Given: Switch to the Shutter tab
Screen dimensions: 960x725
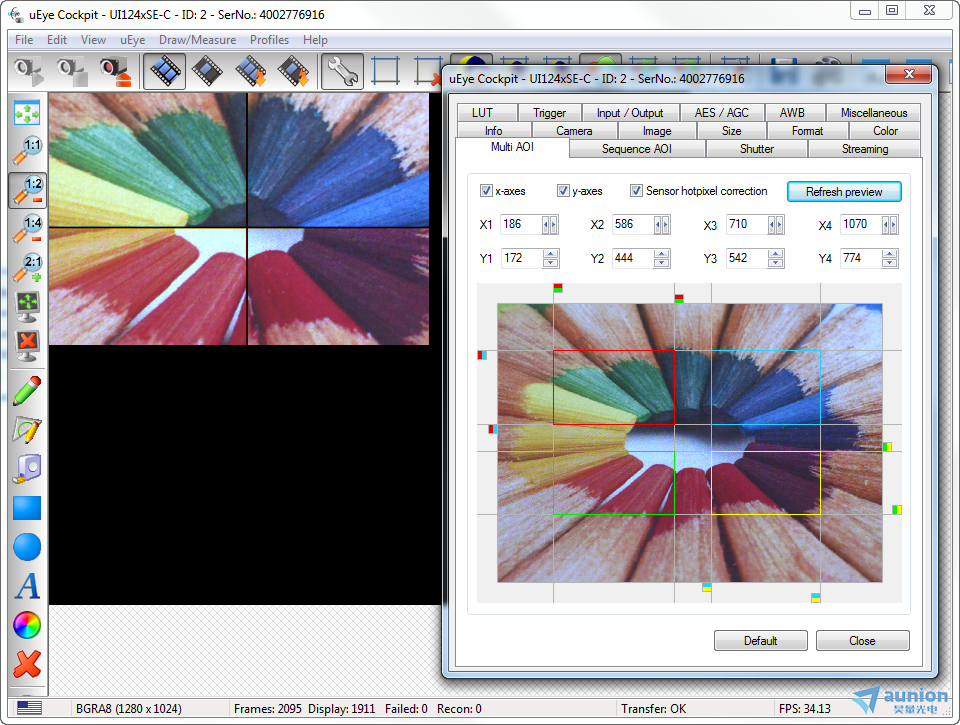Looking at the screenshot, I should click(757, 149).
